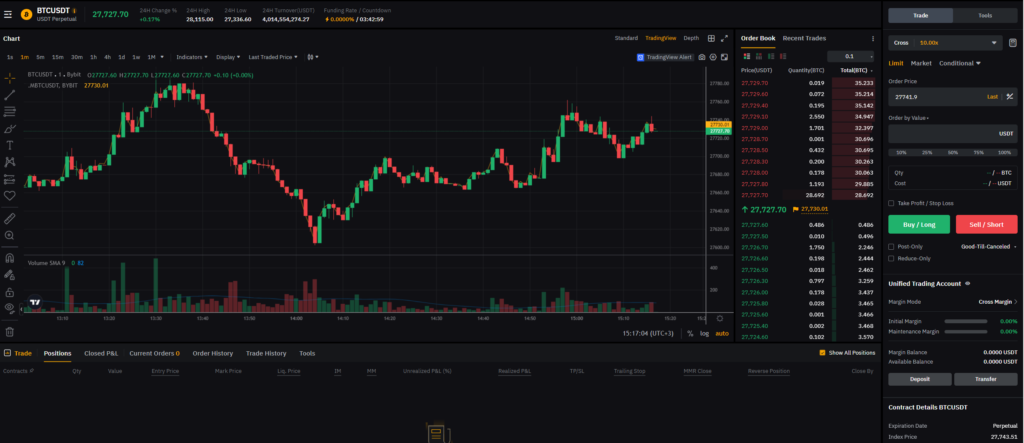Toggle chart fullscreen square icon

[x=724, y=57]
